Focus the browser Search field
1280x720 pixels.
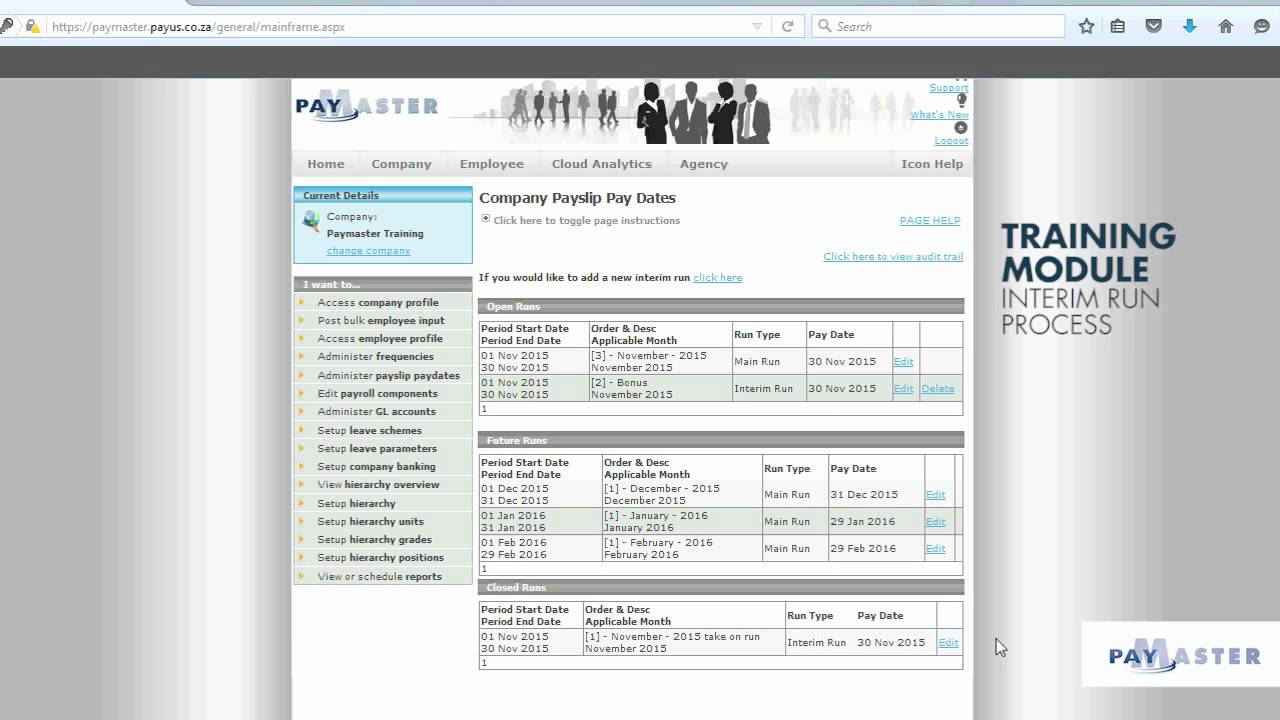938,27
